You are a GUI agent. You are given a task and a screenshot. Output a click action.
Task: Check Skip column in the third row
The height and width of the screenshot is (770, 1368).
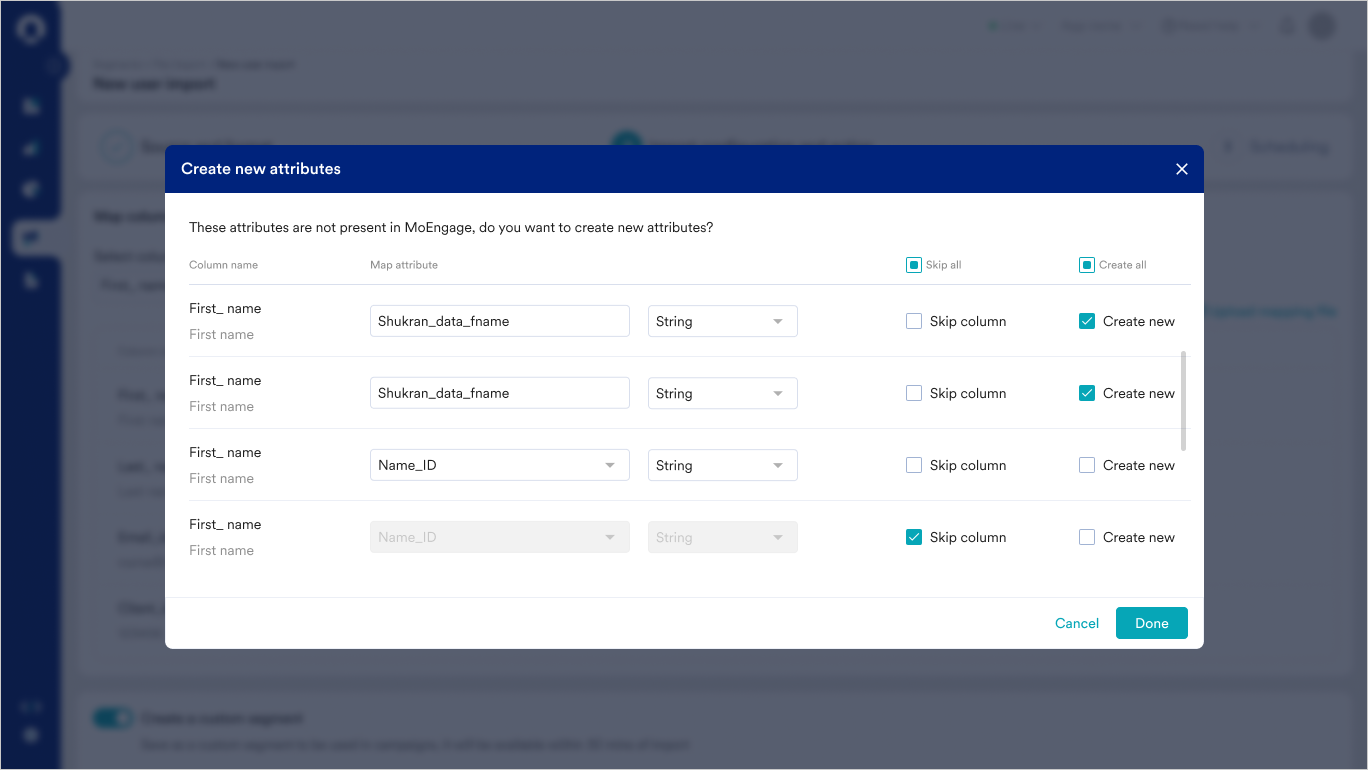pos(914,465)
